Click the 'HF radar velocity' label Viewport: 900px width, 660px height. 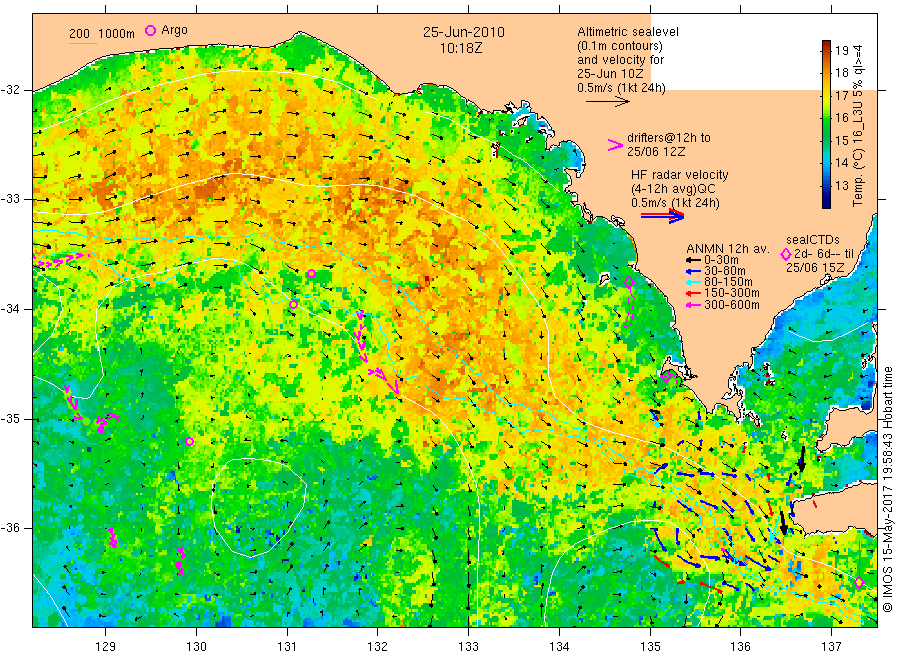(x=680, y=175)
